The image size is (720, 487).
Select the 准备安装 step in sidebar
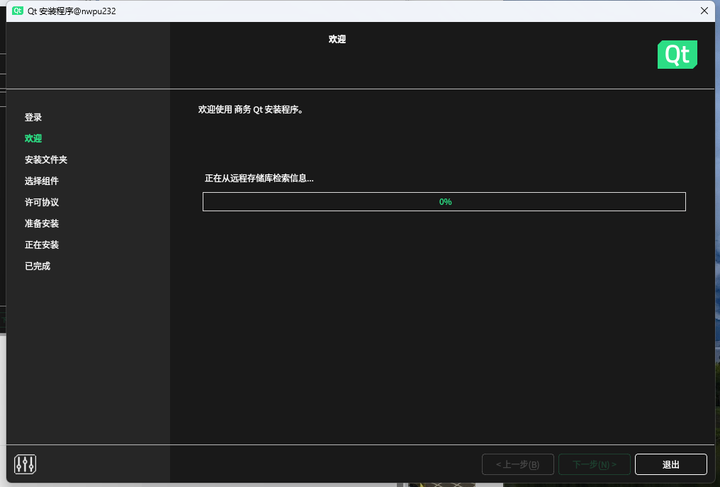(x=42, y=224)
